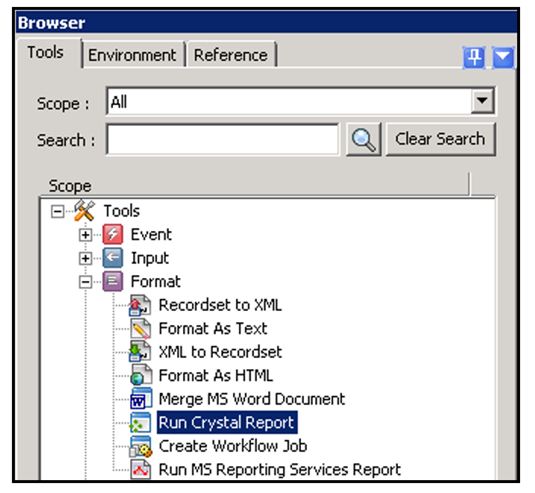Viewport: 535px width, 493px height.
Task: Open the blue dropdown arrow panel menu
Action: pos(503,57)
